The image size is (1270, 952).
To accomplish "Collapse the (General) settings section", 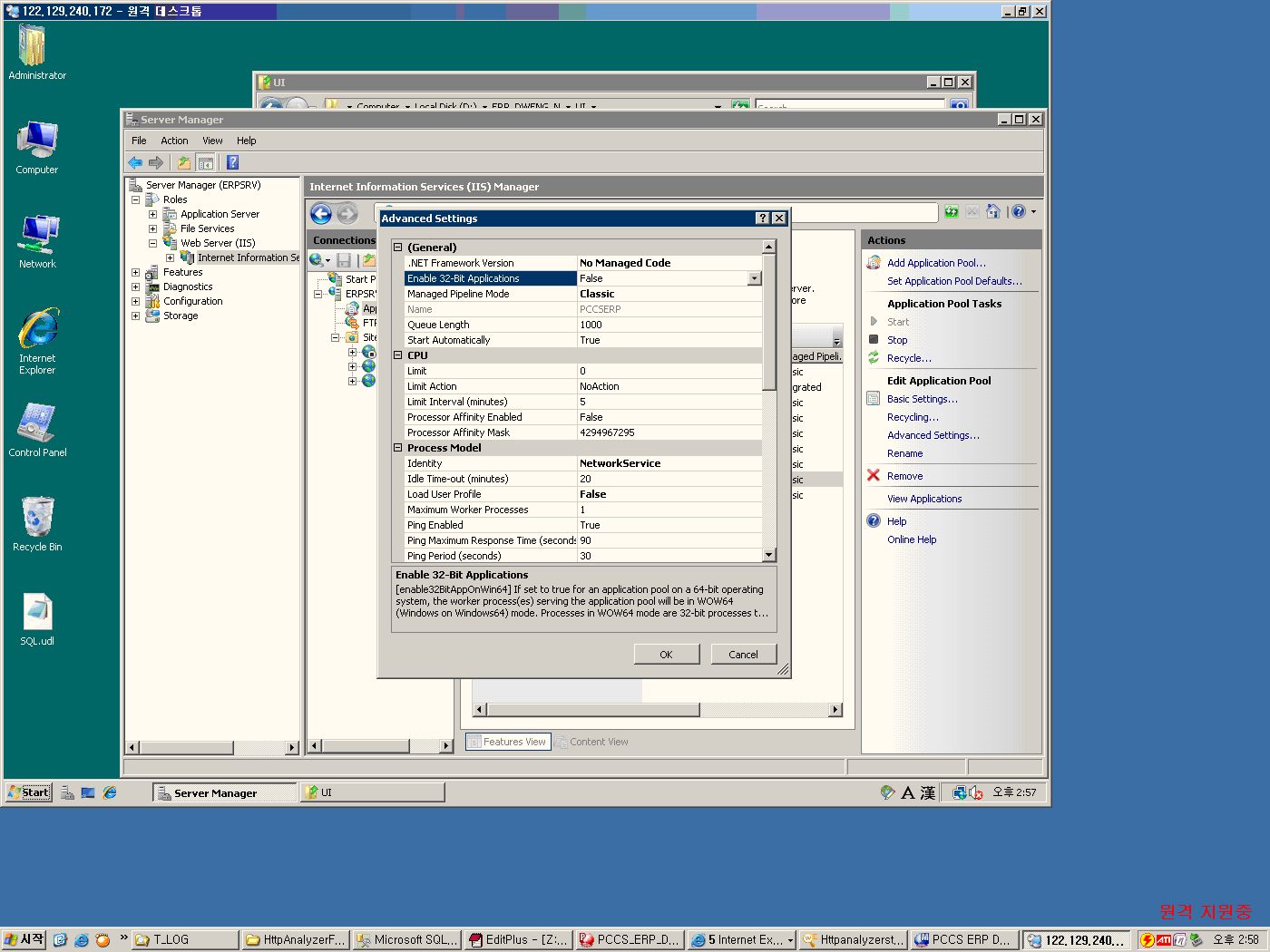I will [x=397, y=248].
